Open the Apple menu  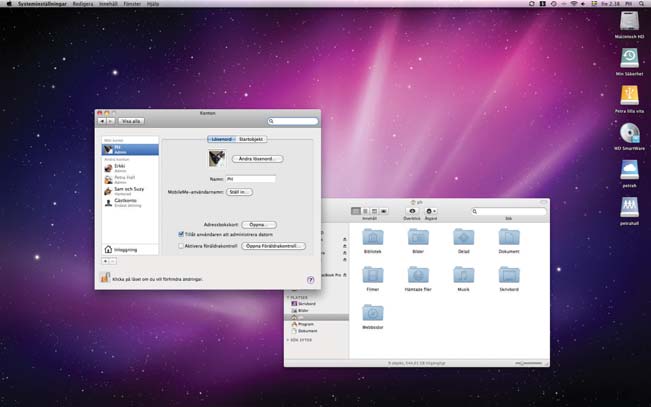pos(9,3)
